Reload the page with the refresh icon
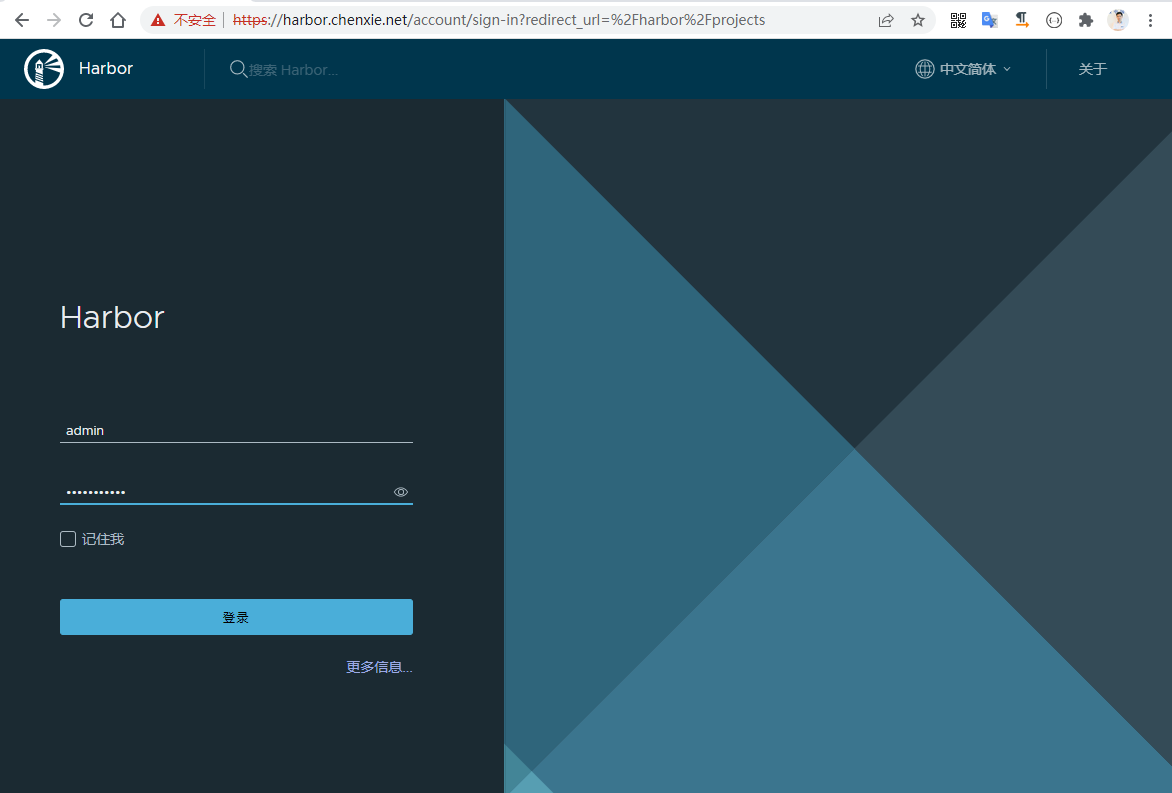 (86, 20)
